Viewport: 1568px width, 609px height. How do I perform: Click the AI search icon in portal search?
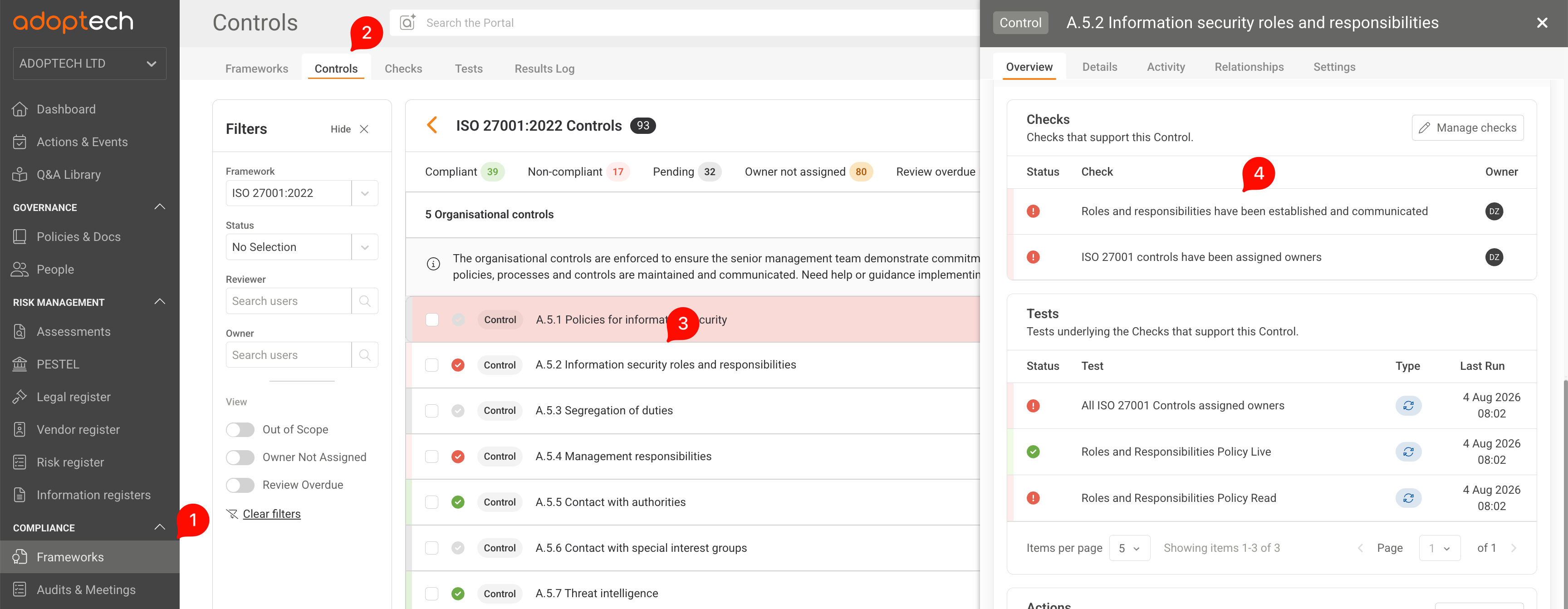(407, 23)
